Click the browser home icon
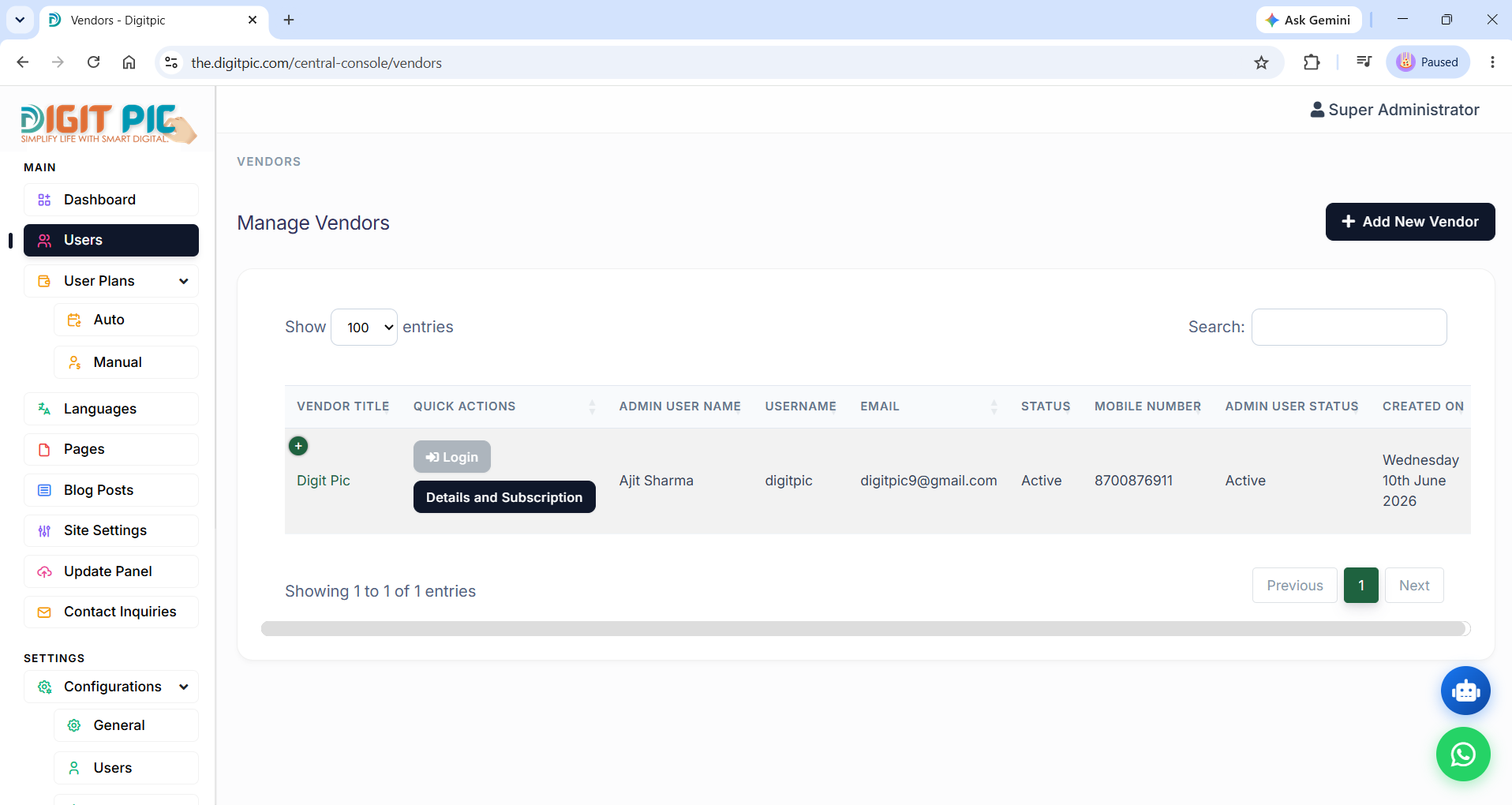1512x805 pixels. [x=129, y=62]
